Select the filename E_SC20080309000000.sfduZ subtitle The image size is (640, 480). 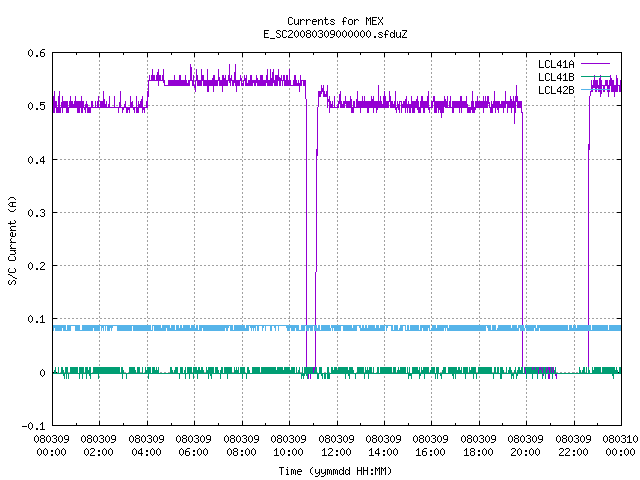[335, 34]
